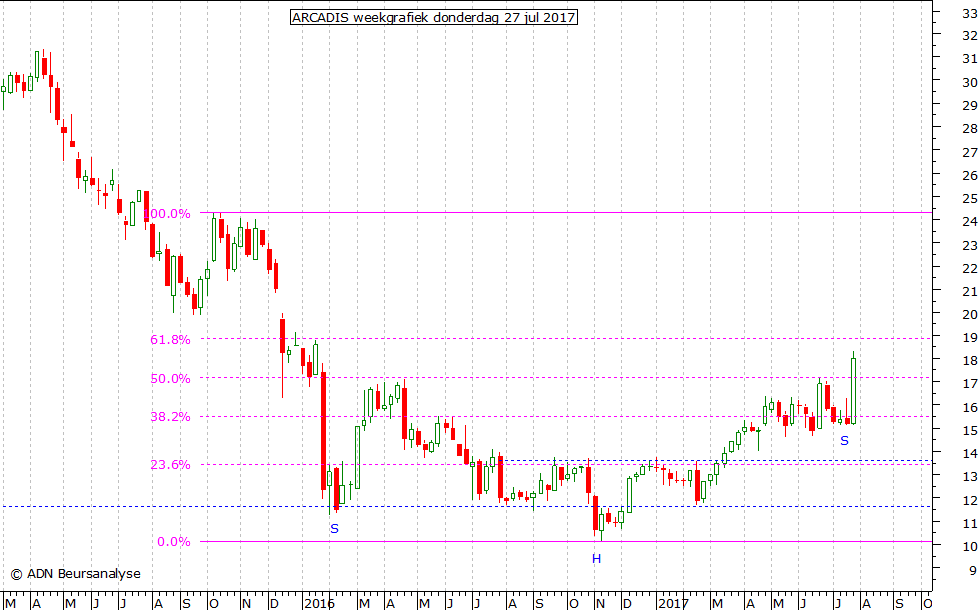Click price axis value '29'
The width and height of the screenshot is (980, 610).
pos(969,106)
